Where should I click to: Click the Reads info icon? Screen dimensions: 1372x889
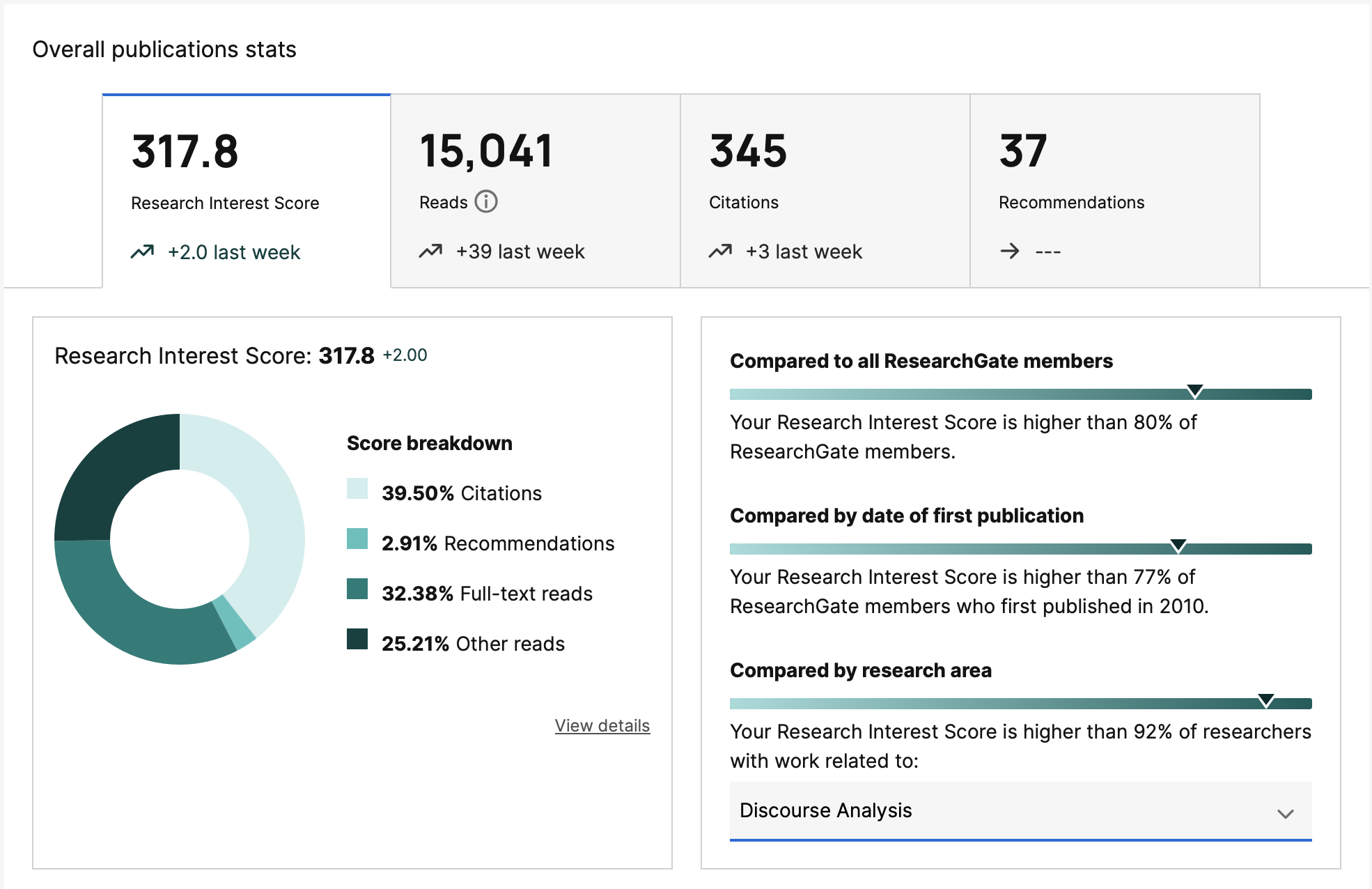pyautogui.click(x=486, y=202)
